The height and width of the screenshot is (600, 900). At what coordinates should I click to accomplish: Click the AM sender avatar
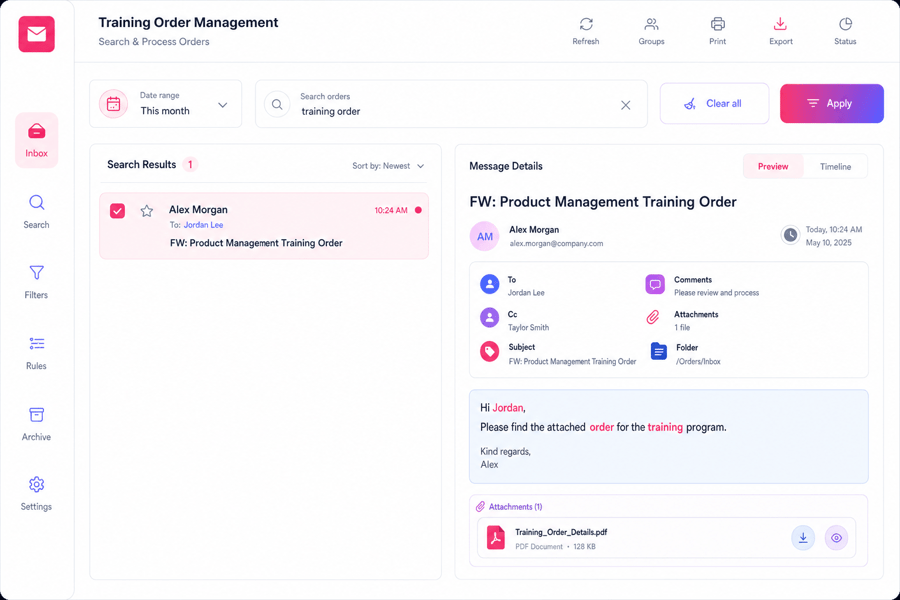[484, 236]
